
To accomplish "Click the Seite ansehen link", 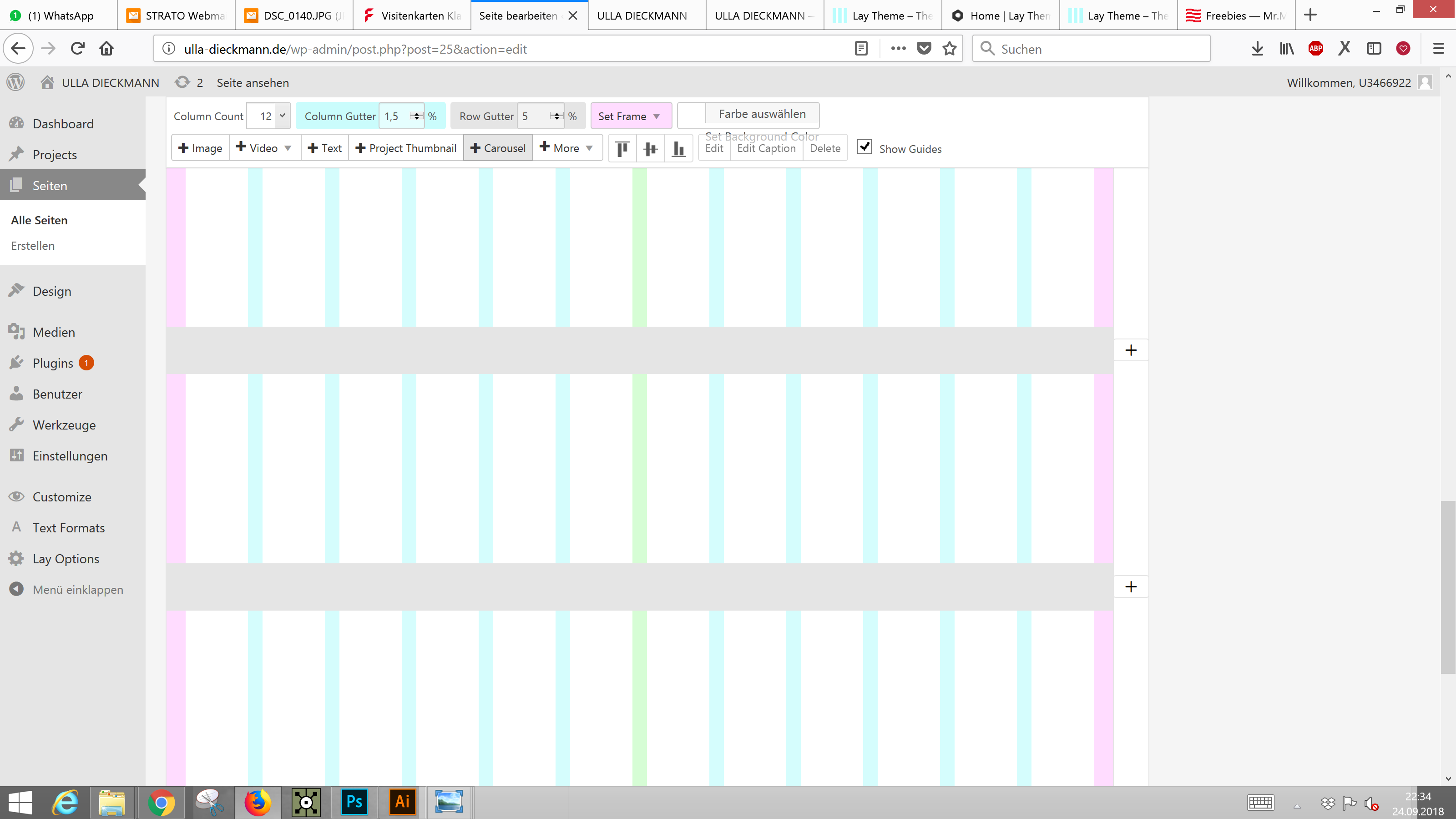I will (x=253, y=82).
